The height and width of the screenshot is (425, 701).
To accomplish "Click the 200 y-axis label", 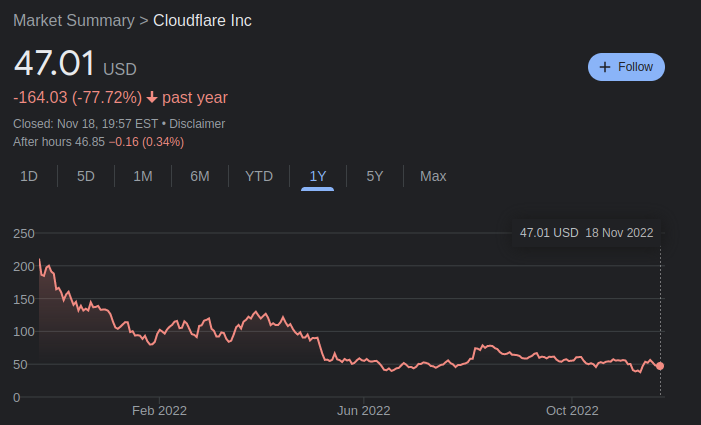I will [24, 267].
